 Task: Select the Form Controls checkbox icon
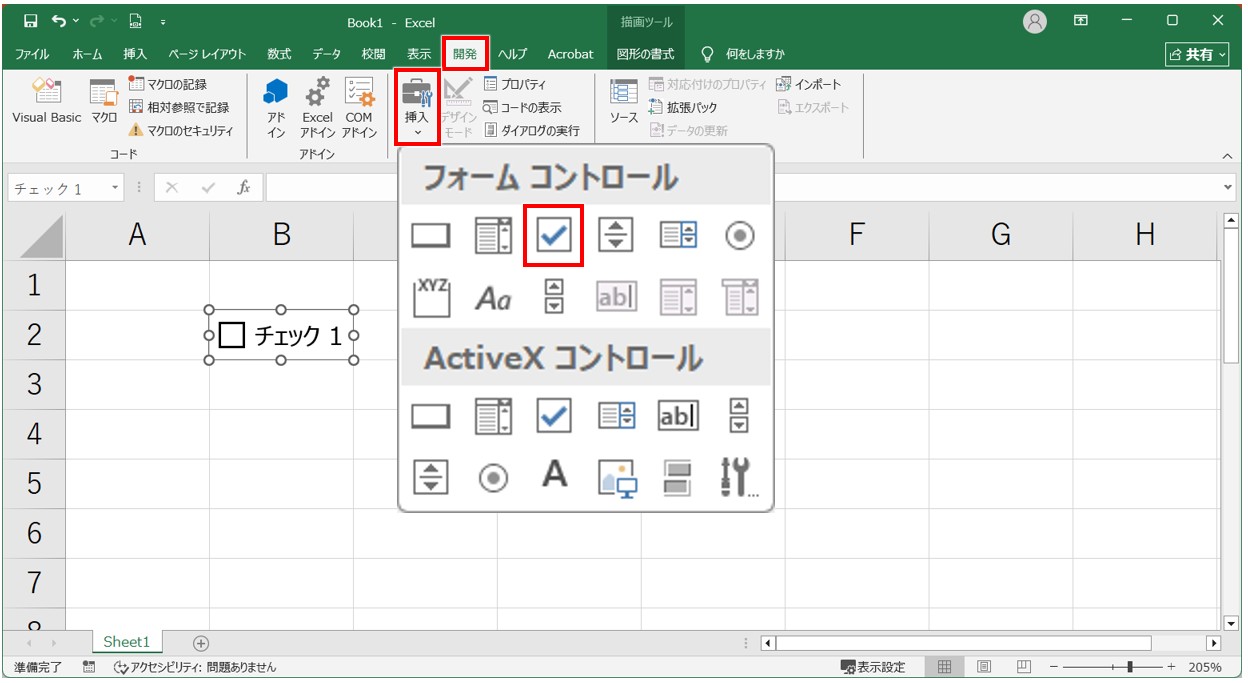[x=553, y=236]
